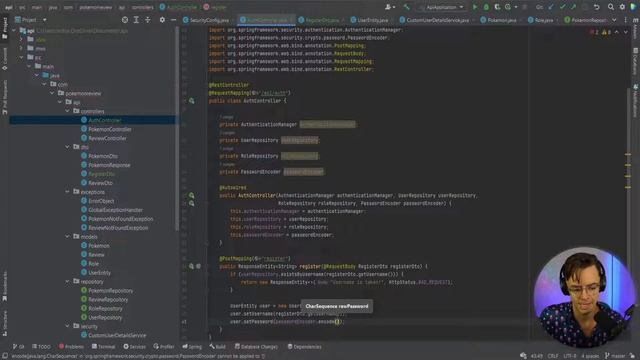Open the Database Changes tool window
This screenshot has width=640, height=360.
point(256,347)
